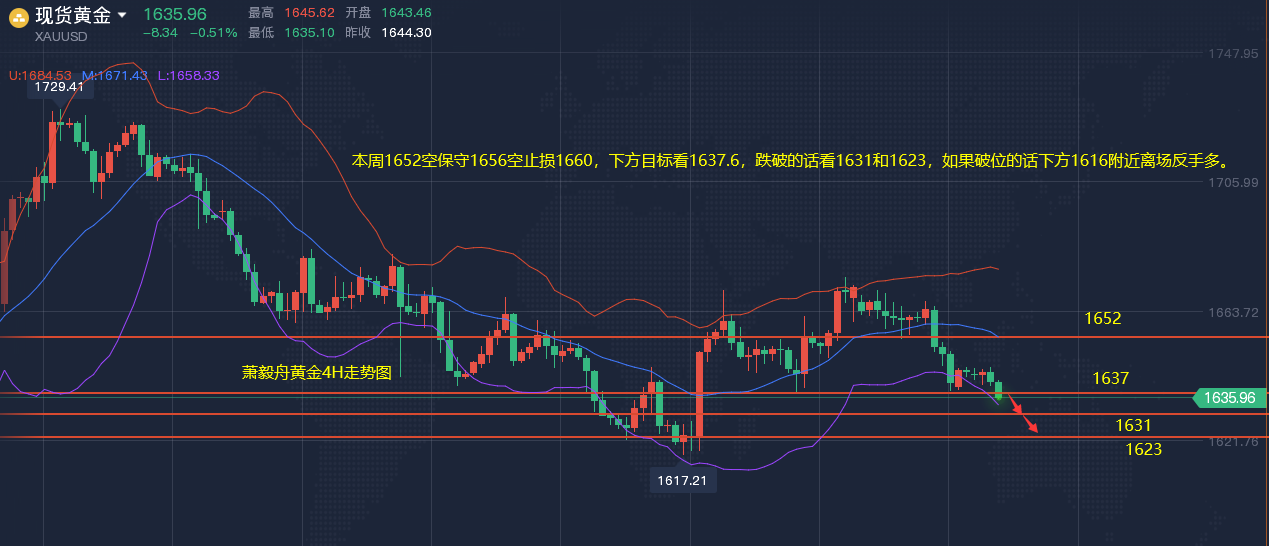The width and height of the screenshot is (1269, 546).
Task: Click the 最低 low value 1635.10
Action: coord(311,33)
